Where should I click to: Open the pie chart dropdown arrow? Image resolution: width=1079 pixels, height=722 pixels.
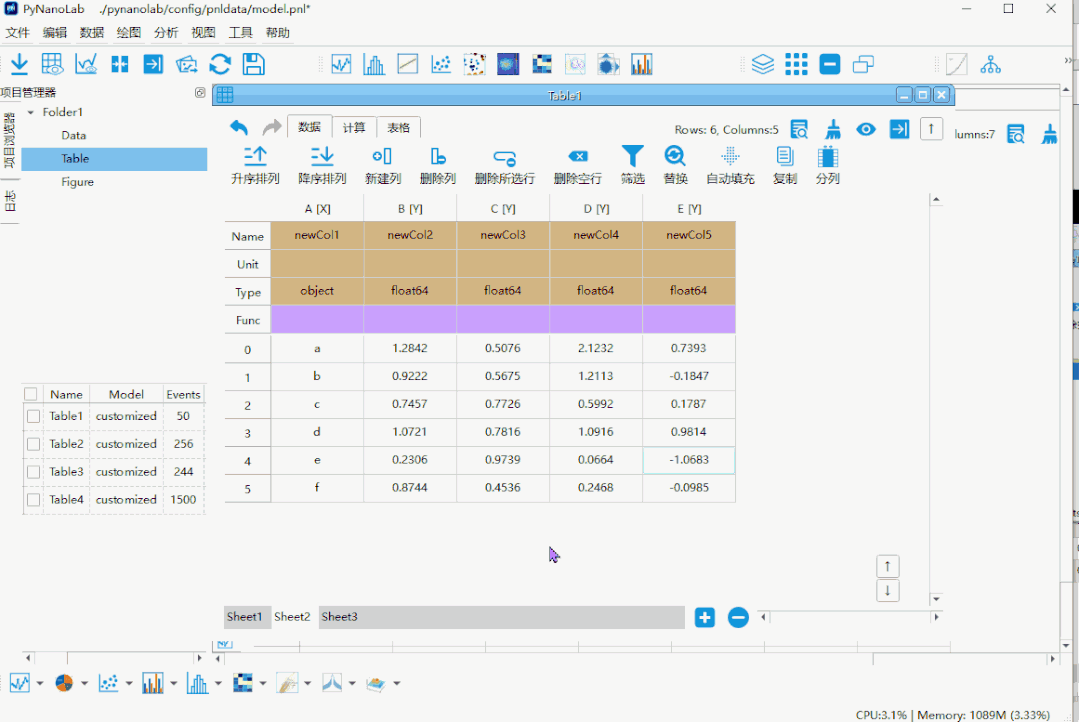coord(84,683)
